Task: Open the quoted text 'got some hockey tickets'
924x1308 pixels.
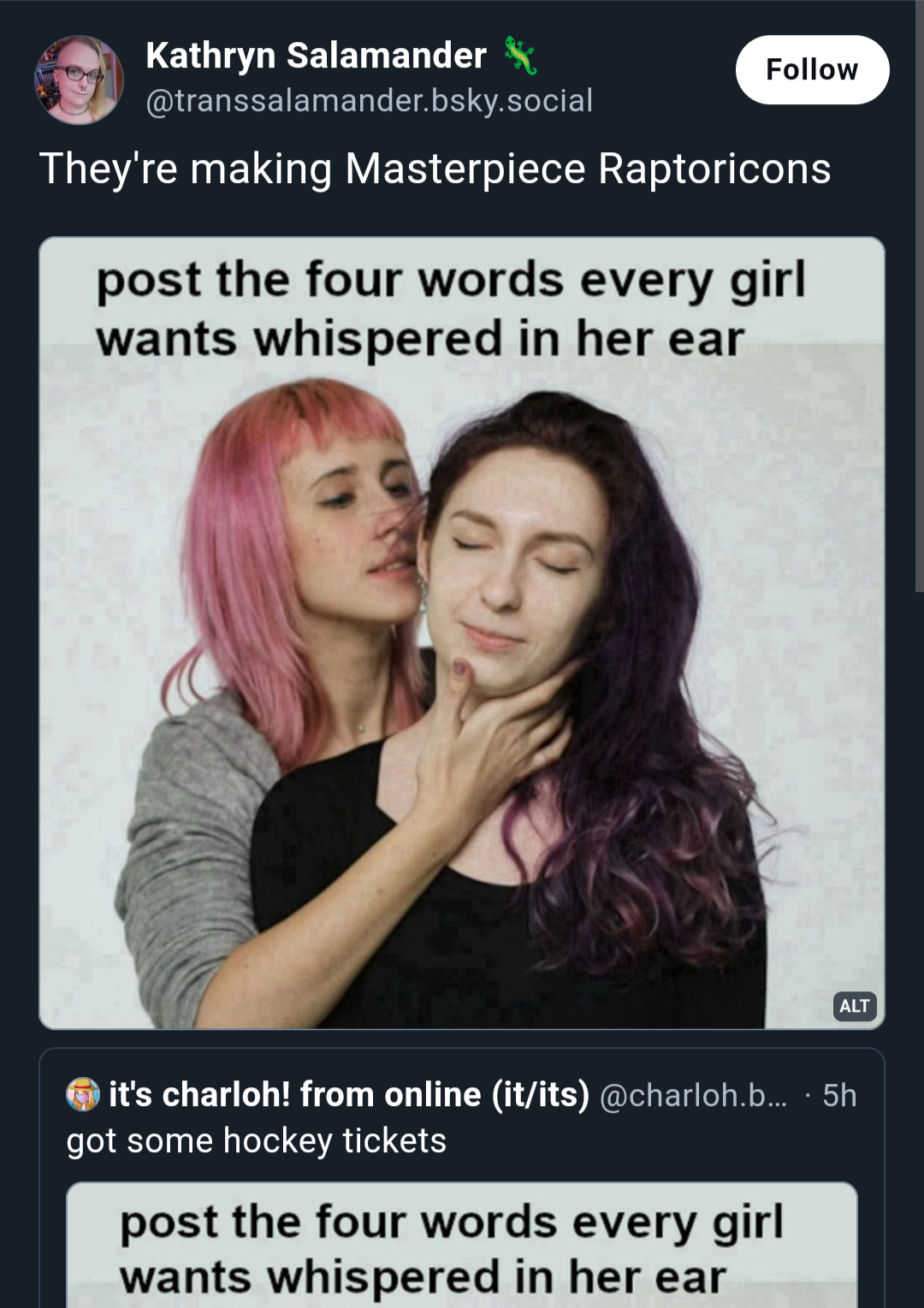Action: (x=257, y=1140)
